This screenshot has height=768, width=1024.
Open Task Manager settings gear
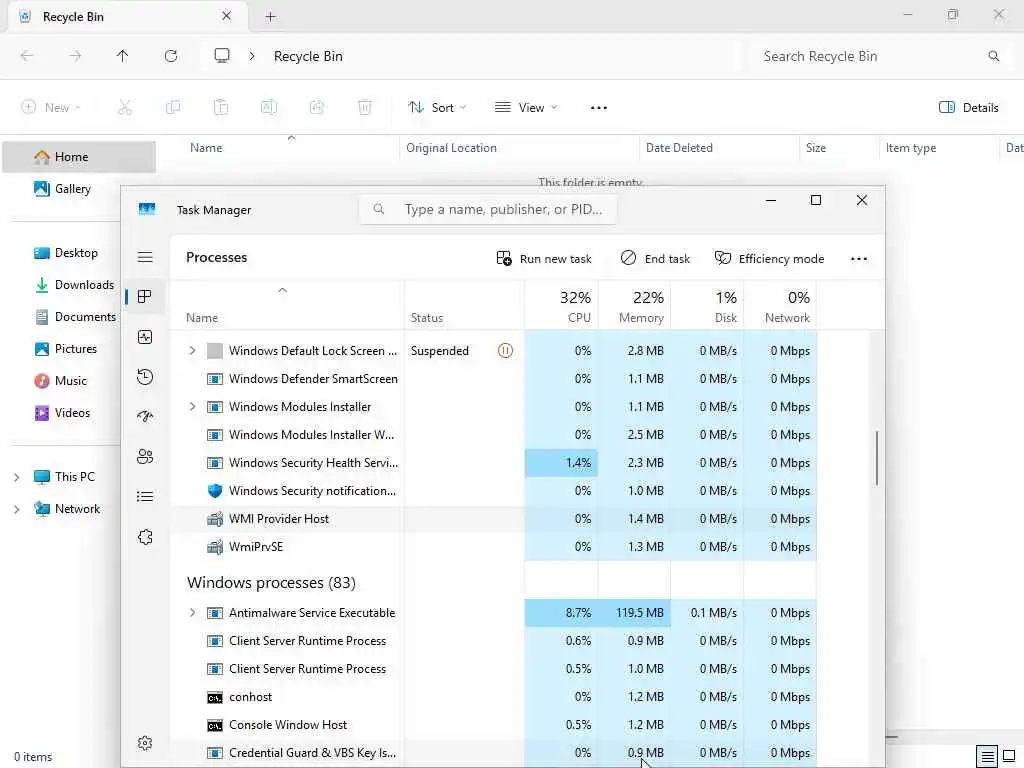pyautogui.click(x=145, y=743)
